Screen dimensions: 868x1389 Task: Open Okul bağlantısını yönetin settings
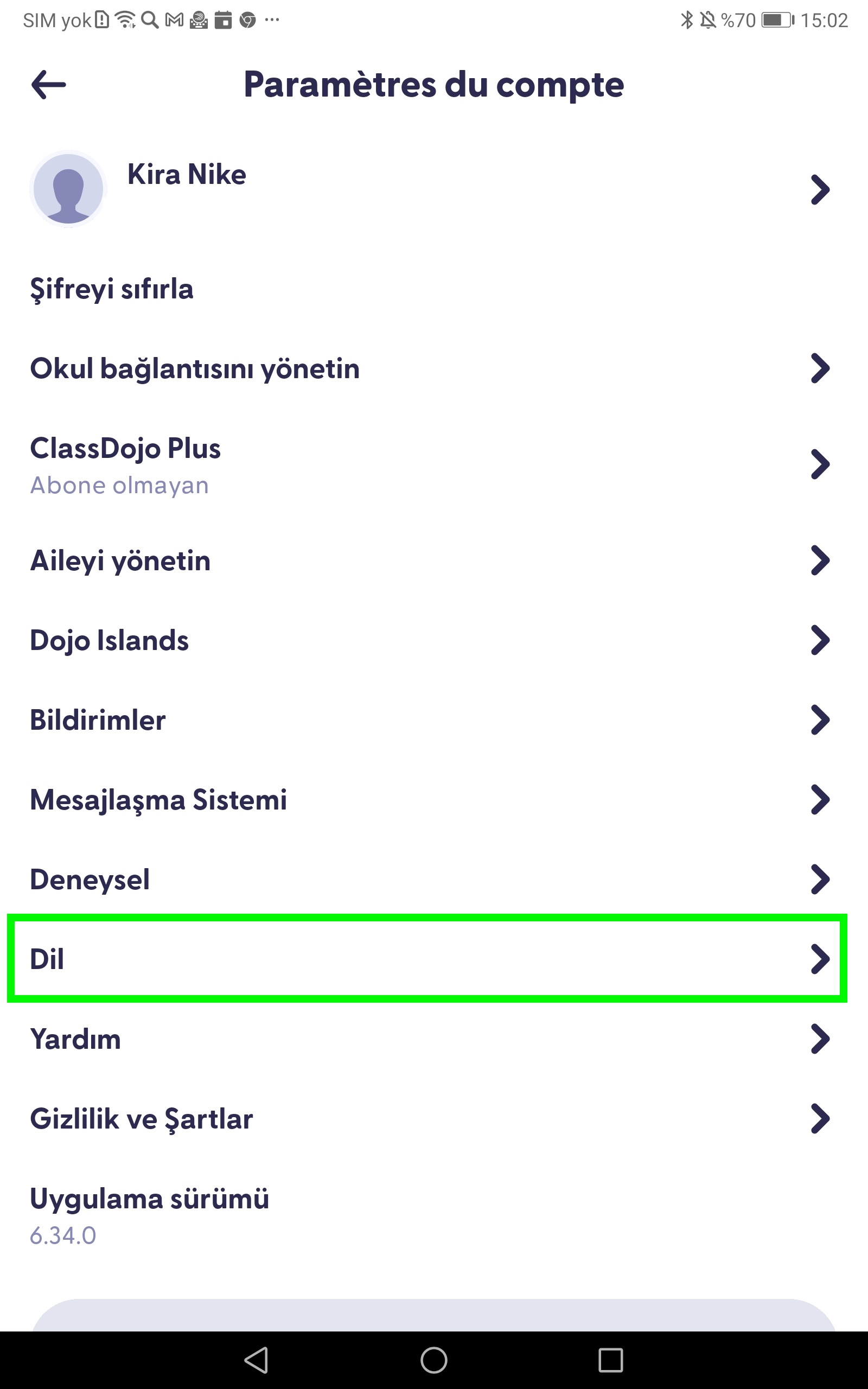coord(195,368)
